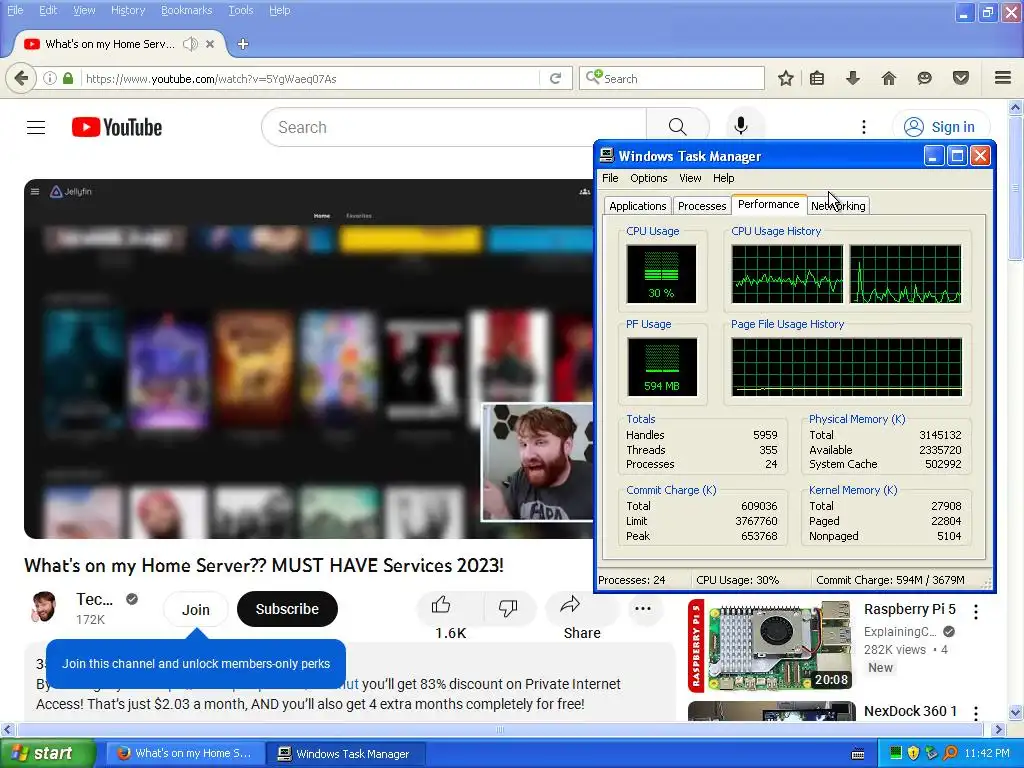
Task: Open options for NexDock 360 video
Action: pos(976,712)
